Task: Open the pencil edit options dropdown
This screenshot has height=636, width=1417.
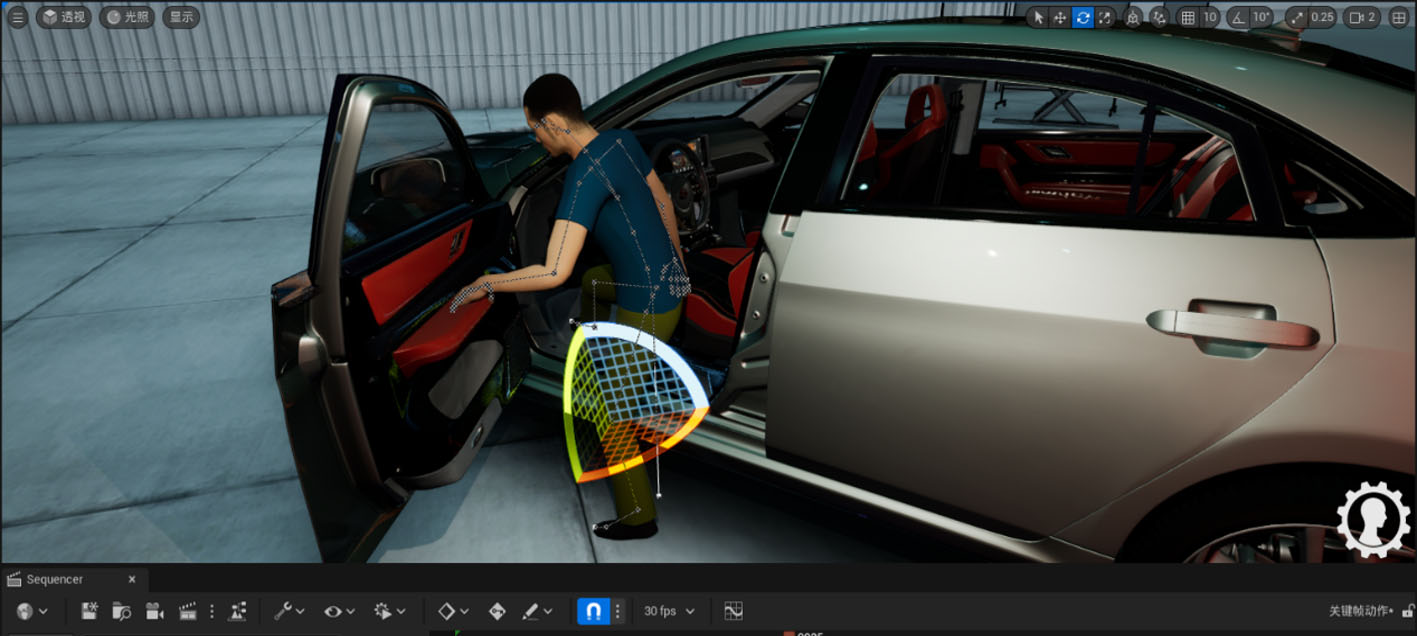Action: (537, 611)
